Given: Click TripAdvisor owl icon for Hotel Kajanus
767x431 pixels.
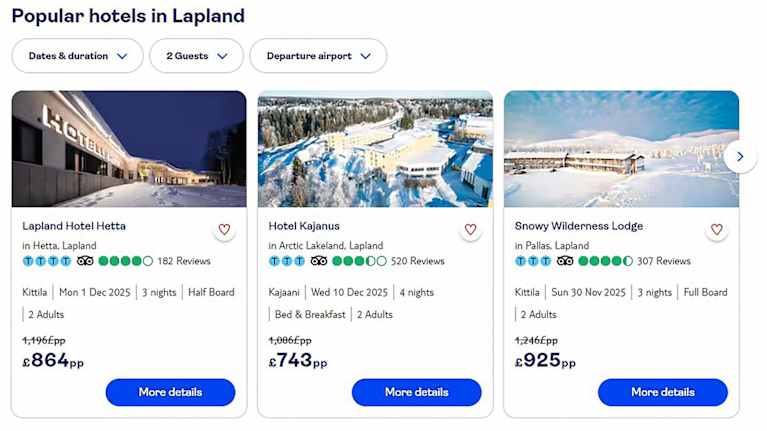Looking at the screenshot, I should tap(319, 261).
